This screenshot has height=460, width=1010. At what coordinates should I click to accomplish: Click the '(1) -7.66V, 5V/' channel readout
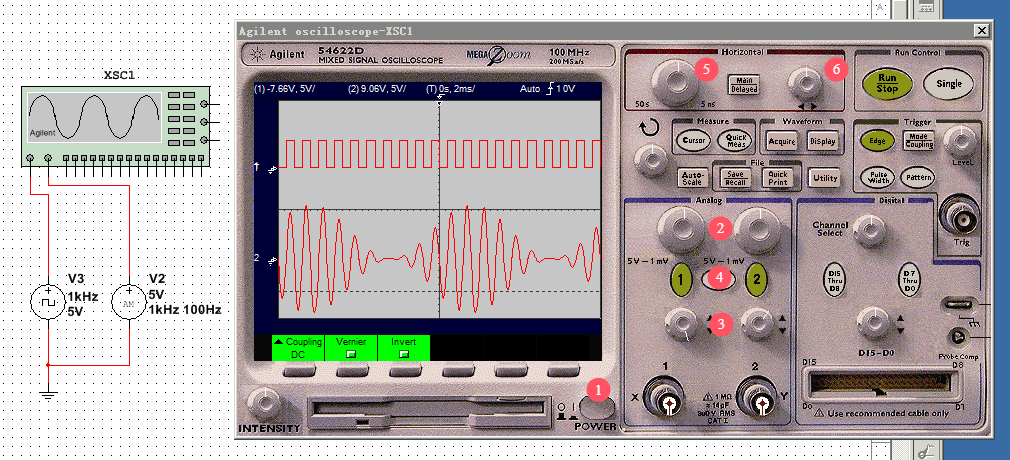pyautogui.click(x=285, y=89)
